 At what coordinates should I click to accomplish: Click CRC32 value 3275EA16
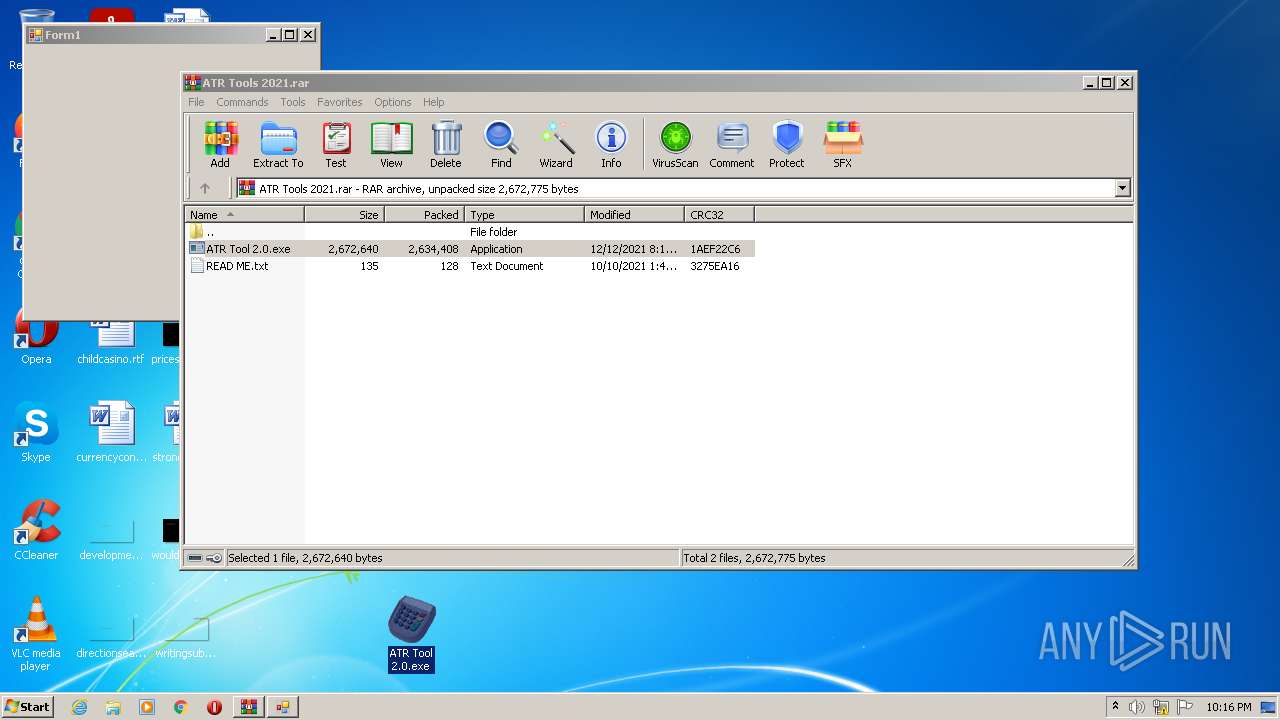[715, 266]
